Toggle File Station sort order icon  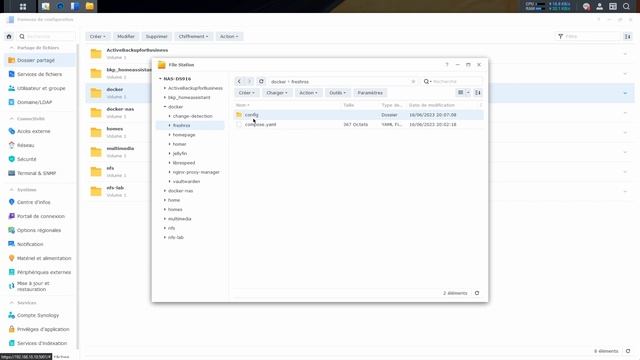coord(478,93)
